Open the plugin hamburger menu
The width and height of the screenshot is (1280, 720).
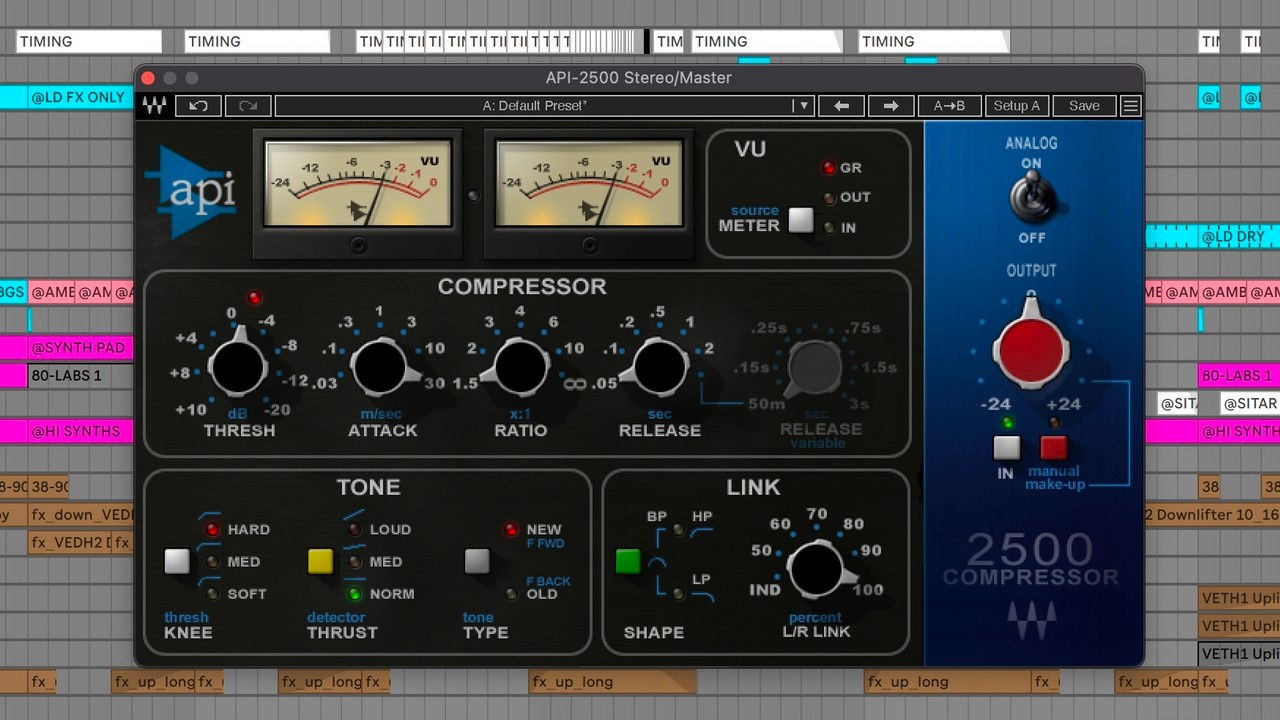click(x=1131, y=106)
